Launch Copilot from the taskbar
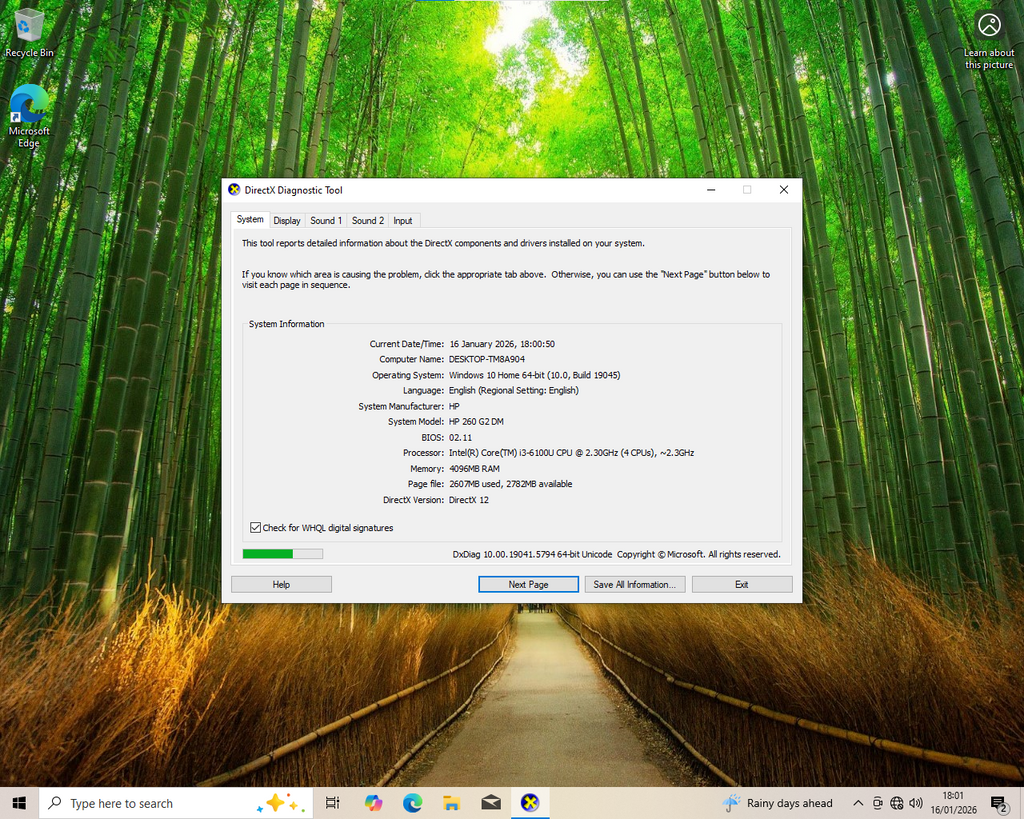This screenshot has width=1024, height=819. 373,803
